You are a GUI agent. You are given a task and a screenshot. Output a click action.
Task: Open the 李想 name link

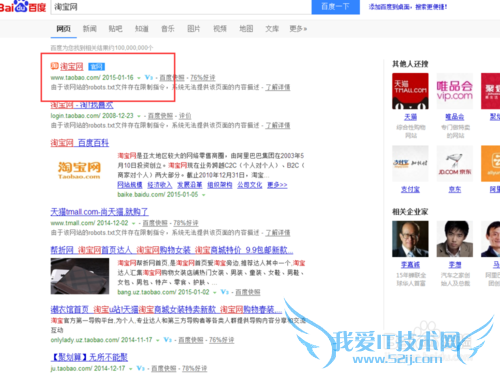tap(455, 265)
